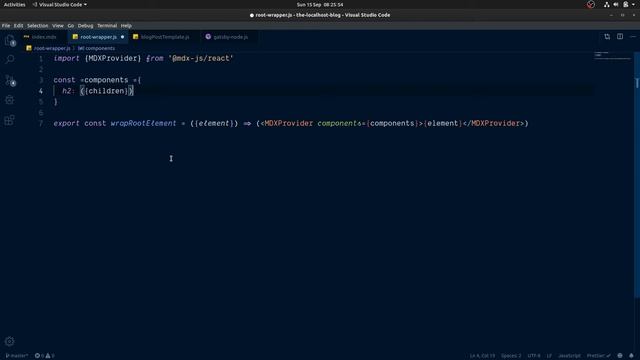Viewport: 640px width, 360px height.
Task: Open the power/user system menu icon
Action: [x=628, y=4]
